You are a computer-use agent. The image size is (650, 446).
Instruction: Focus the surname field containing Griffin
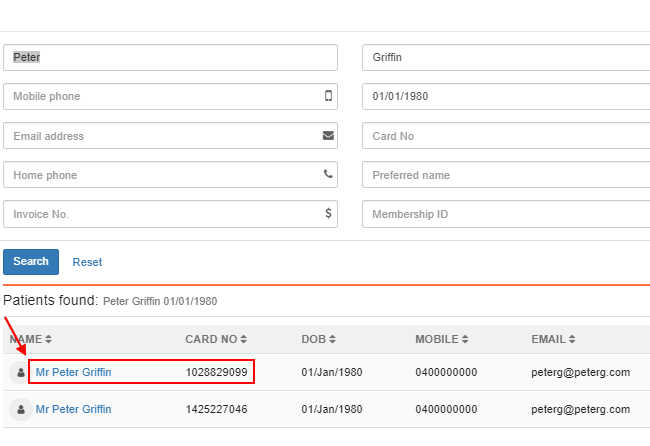[506, 57]
